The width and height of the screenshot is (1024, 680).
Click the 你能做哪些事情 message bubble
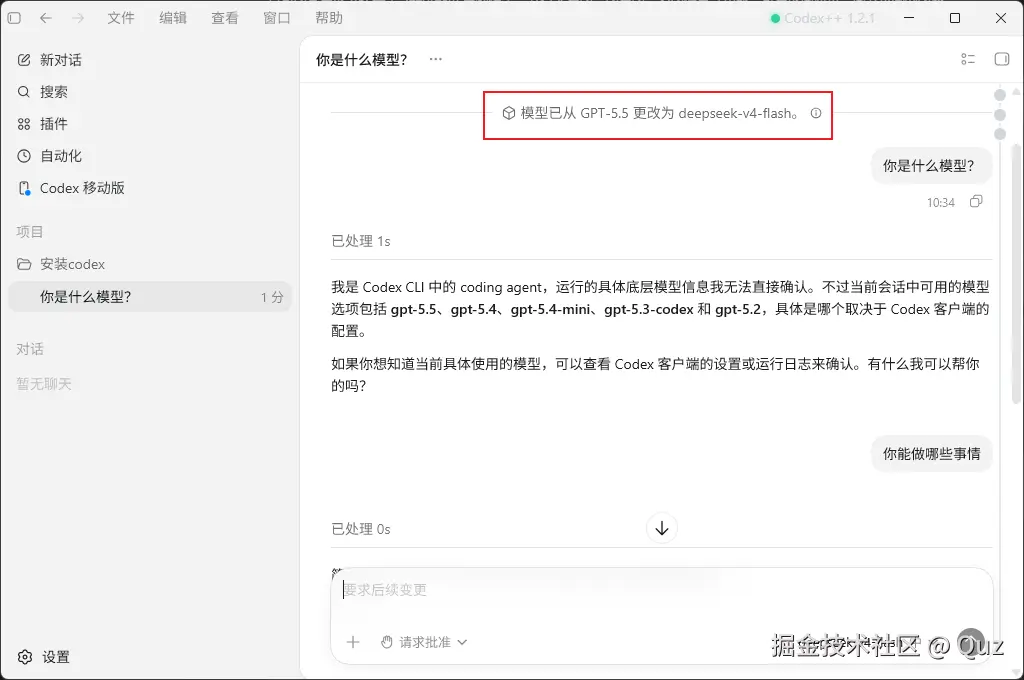931,454
